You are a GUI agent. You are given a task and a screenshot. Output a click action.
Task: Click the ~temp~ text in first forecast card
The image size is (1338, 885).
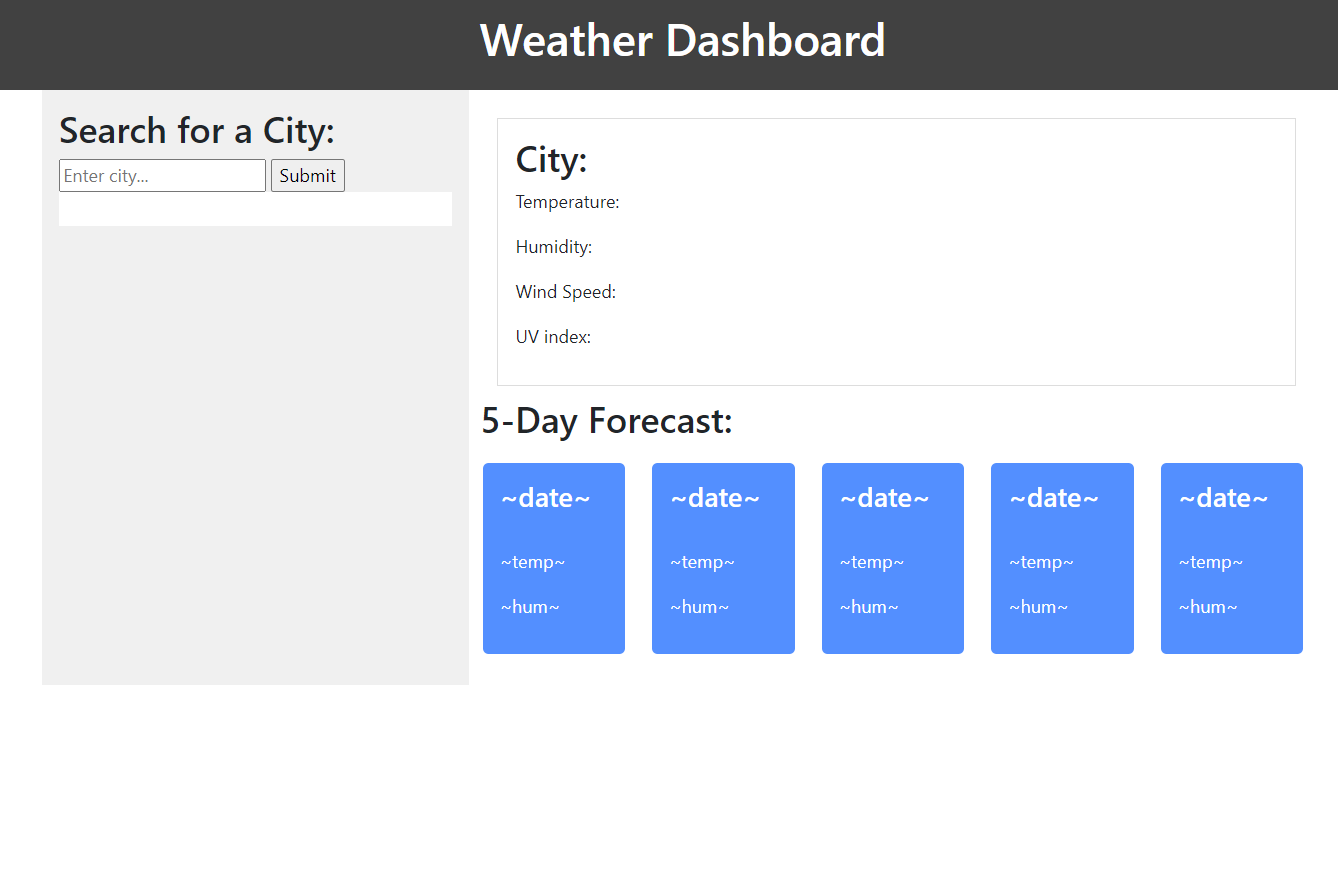533,562
